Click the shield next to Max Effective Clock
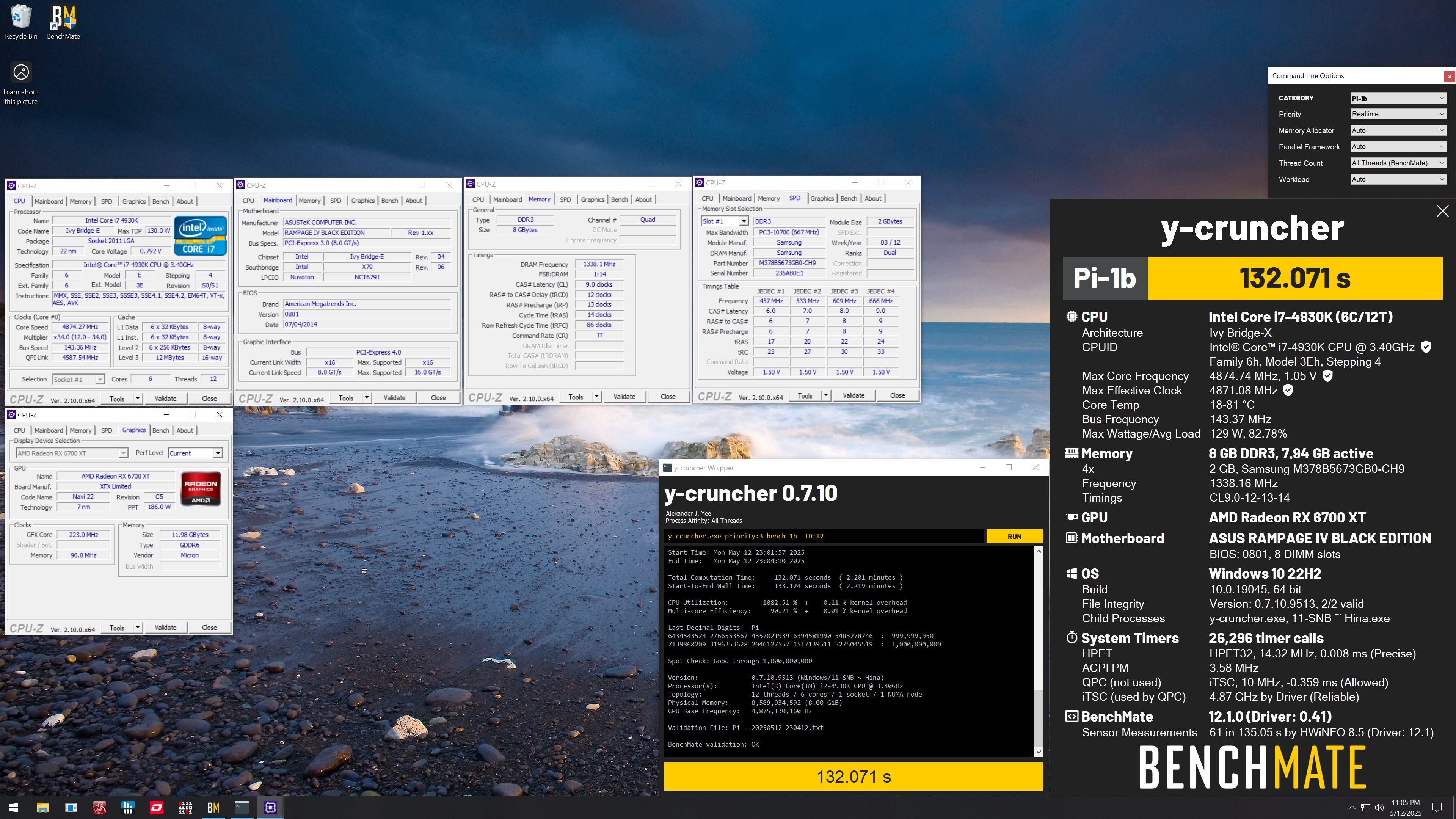This screenshot has width=1456, height=819. click(1288, 390)
